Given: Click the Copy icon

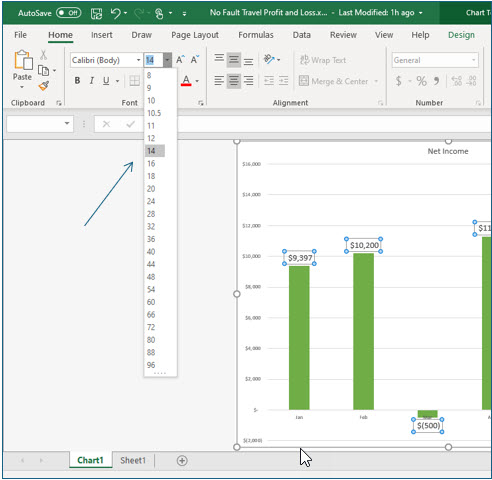Looking at the screenshot, I should (x=43, y=70).
